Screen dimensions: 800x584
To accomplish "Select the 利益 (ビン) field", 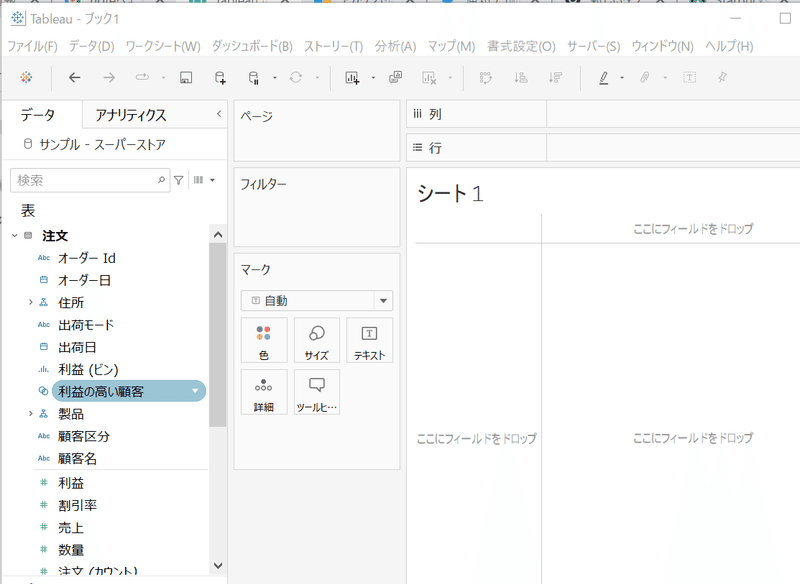I will tap(88, 369).
